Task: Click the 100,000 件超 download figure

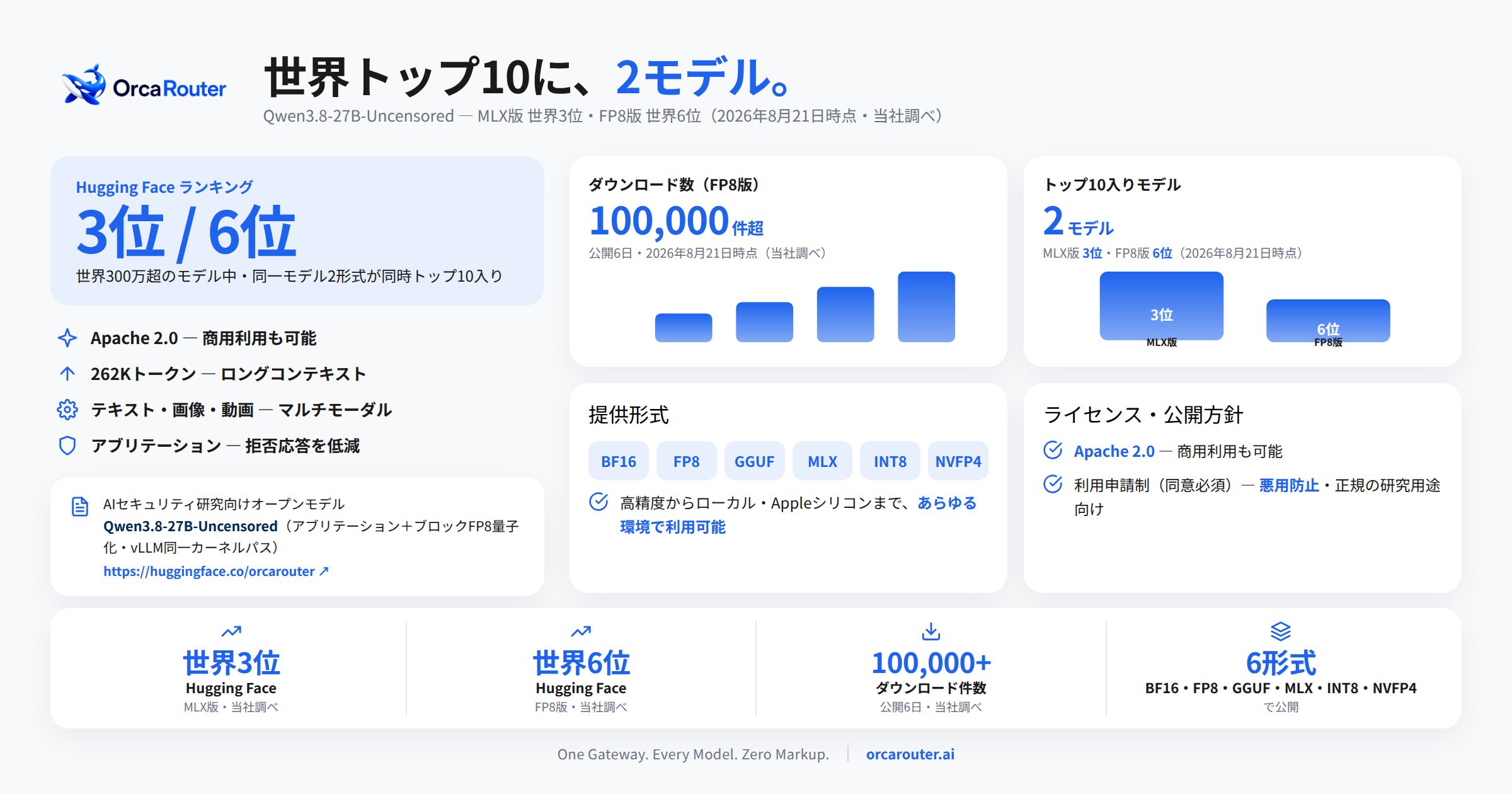Action: pyautogui.click(x=676, y=221)
